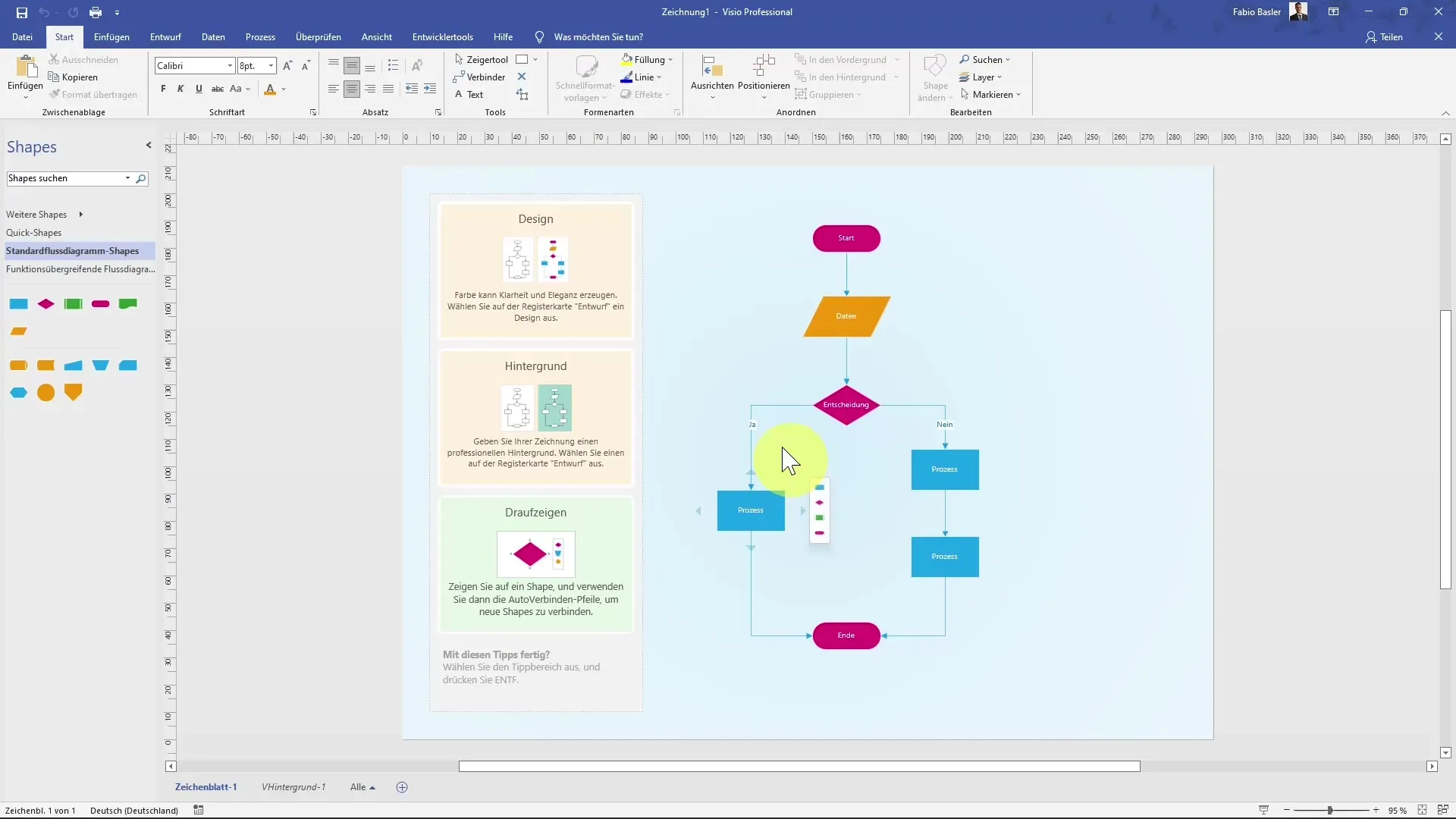
Task: Toggle bold formatting
Action: [163, 89]
